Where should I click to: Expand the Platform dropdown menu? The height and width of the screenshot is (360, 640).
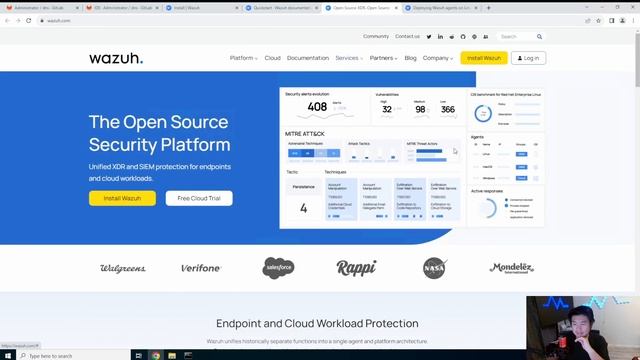(x=244, y=58)
